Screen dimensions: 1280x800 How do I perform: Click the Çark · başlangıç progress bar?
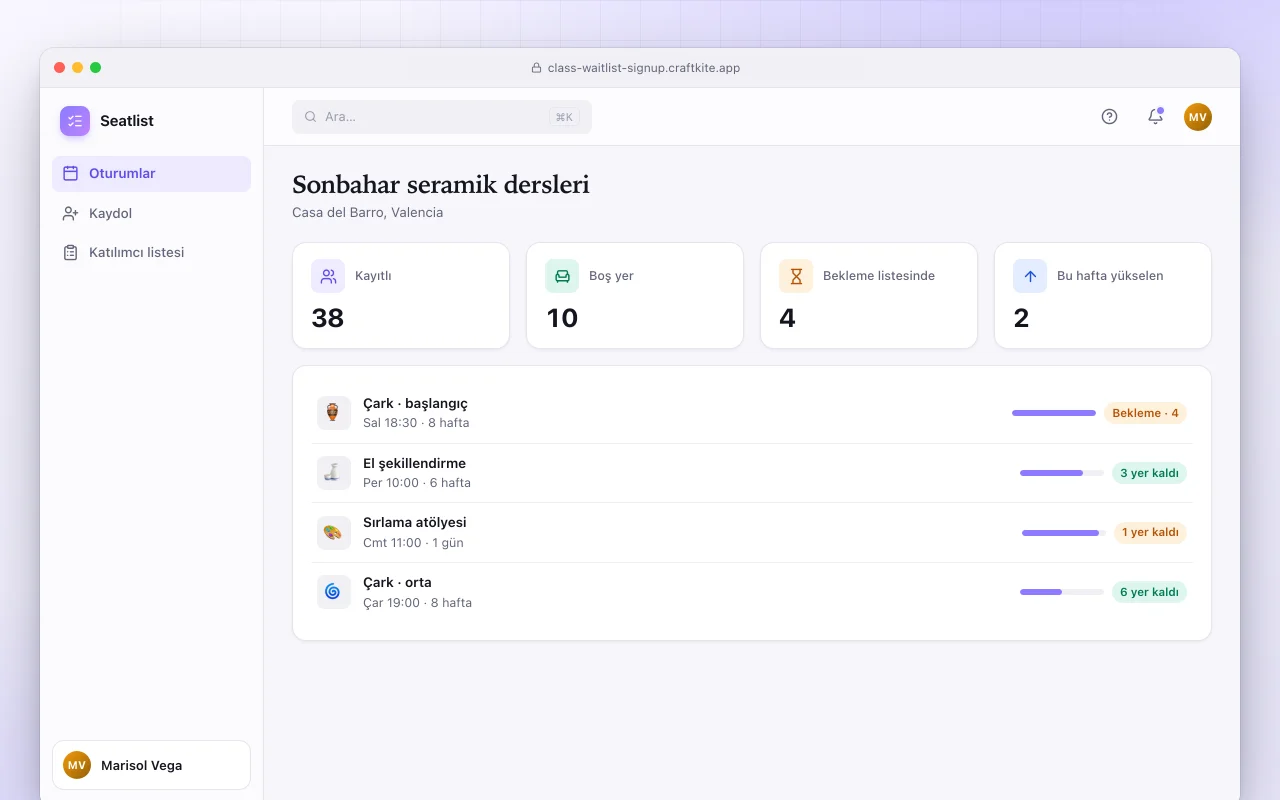pos(1054,413)
